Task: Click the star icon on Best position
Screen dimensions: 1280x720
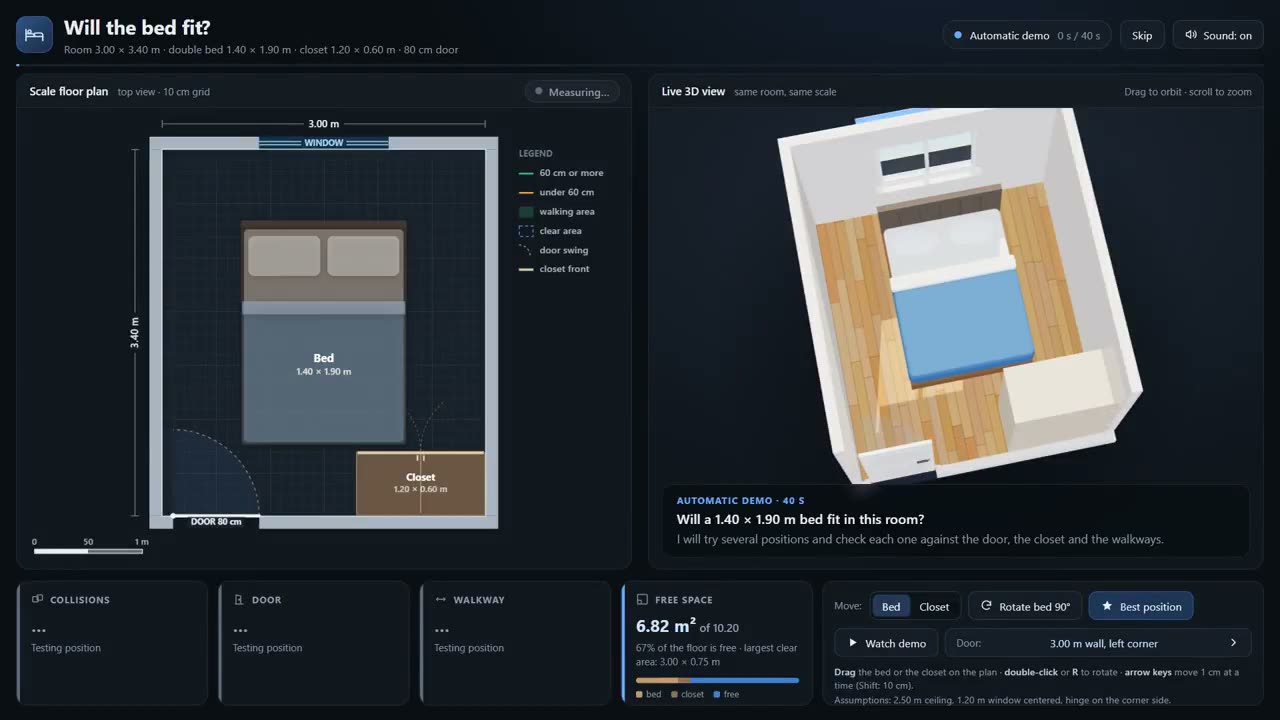Action: (x=1107, y=607)
